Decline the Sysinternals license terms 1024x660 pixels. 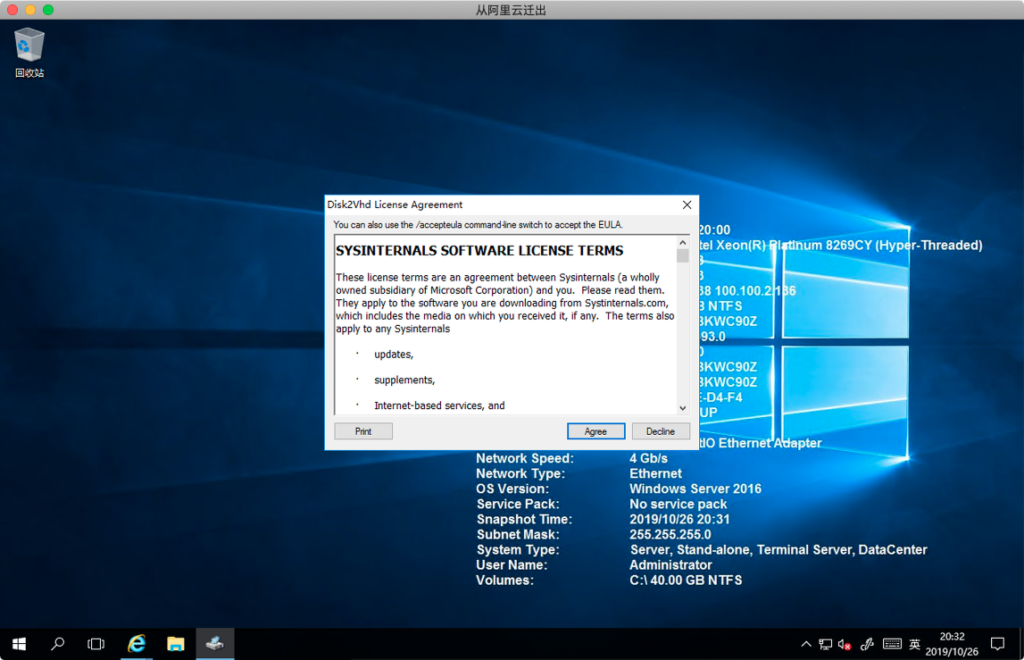pyautogui.click(x=660, y=431)
